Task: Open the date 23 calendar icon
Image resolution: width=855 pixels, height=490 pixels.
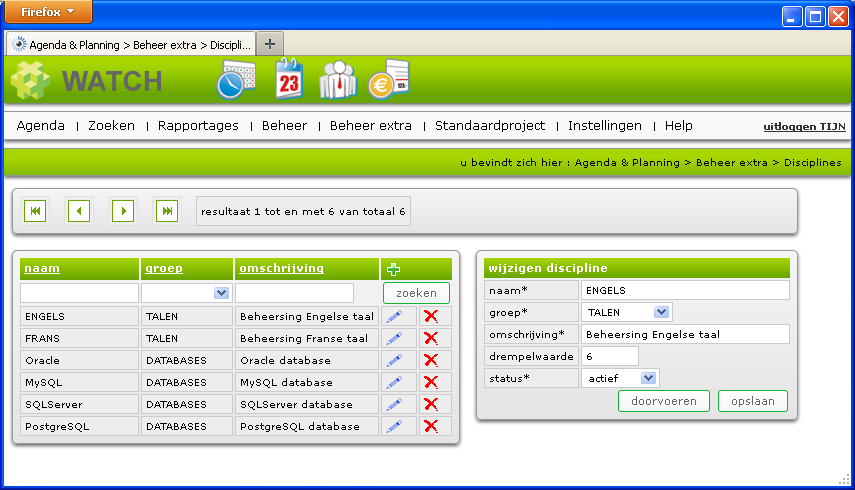Action: [x=289, y=79]
